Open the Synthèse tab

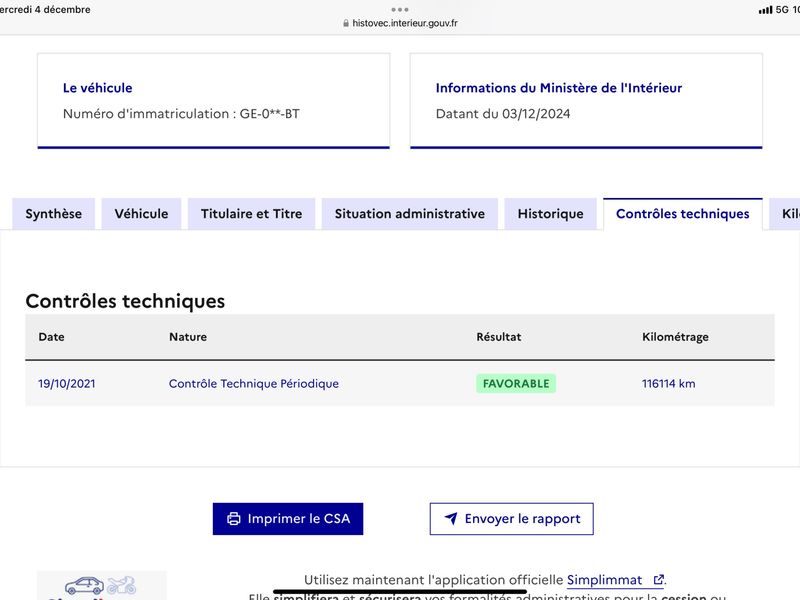[x=54, y=214]
